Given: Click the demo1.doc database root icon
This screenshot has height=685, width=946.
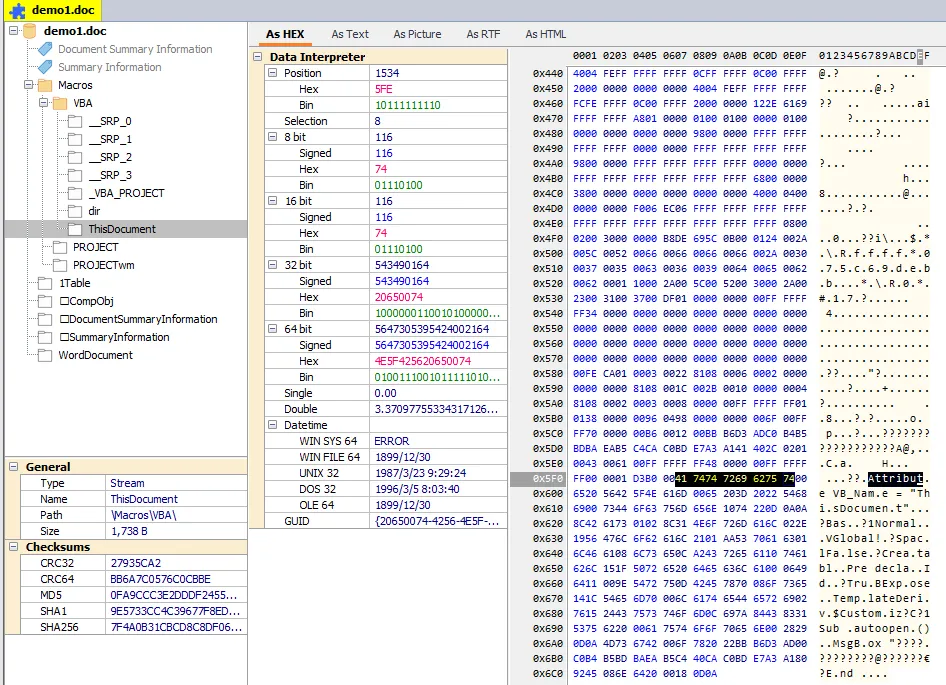Looking at the screenshot, I should (29, 31).
